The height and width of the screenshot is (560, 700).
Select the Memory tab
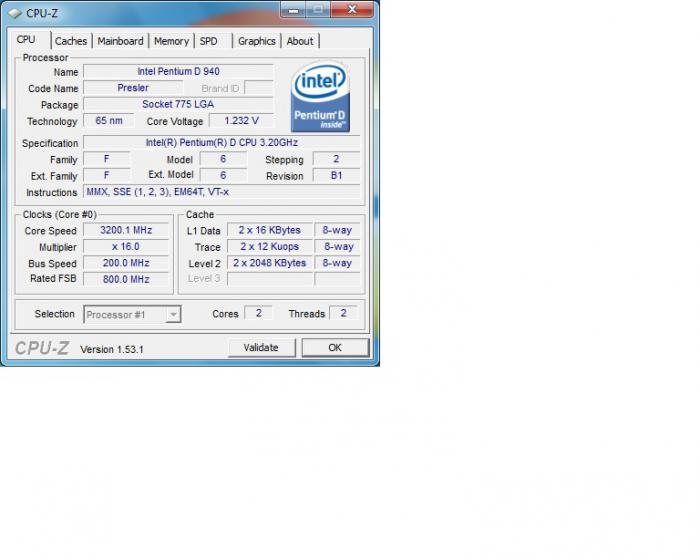coord(171,41)
